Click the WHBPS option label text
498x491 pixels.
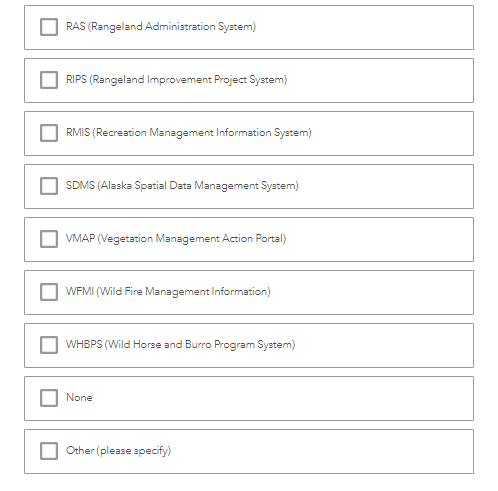(x=180, y=345)
